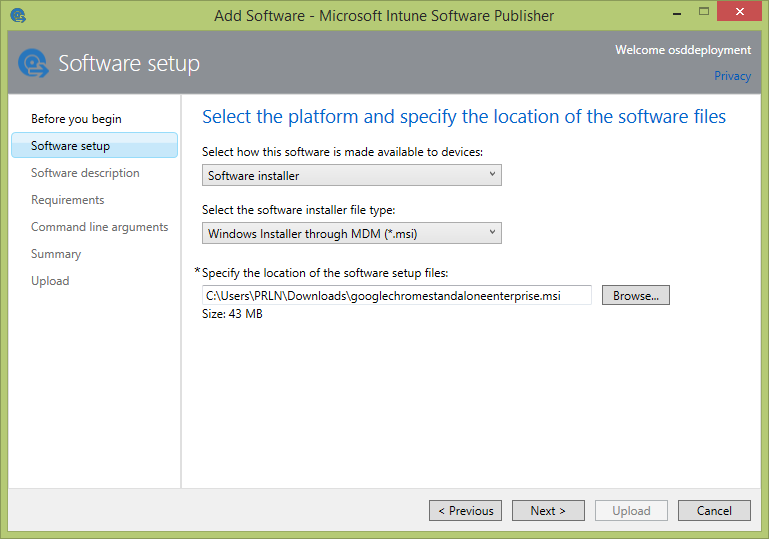Open the software availability dropdown
The image size is (769, 539).
point(351,175)
